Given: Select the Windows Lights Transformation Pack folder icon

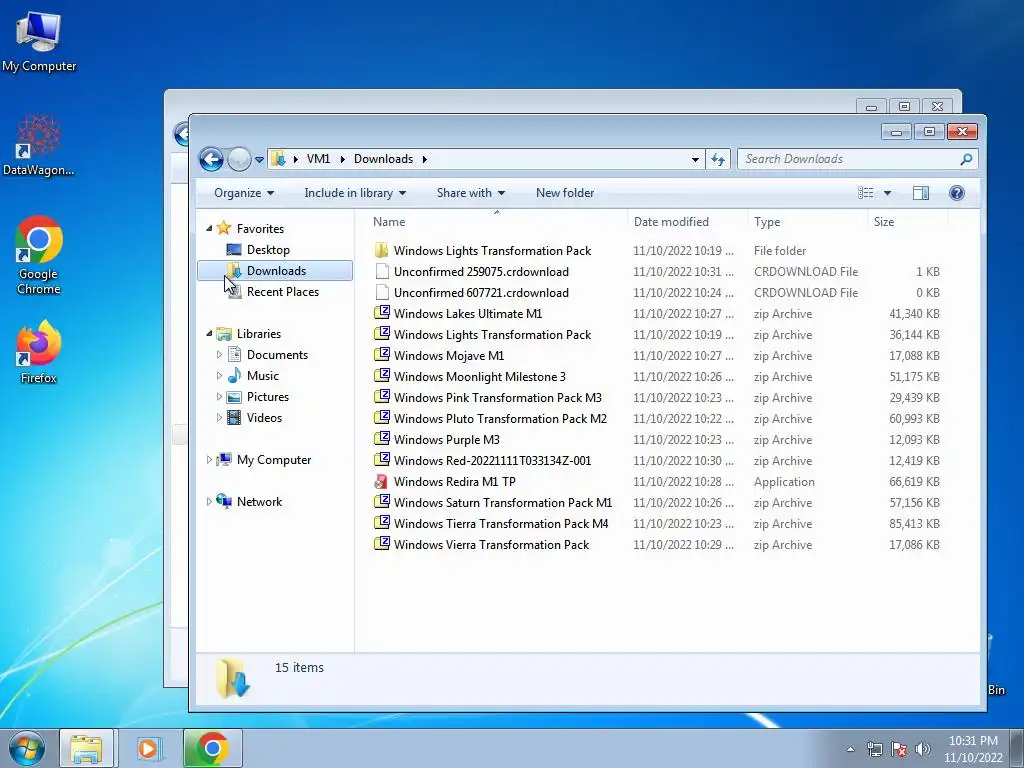Looking at the screenshot, I should pos(381,250).
